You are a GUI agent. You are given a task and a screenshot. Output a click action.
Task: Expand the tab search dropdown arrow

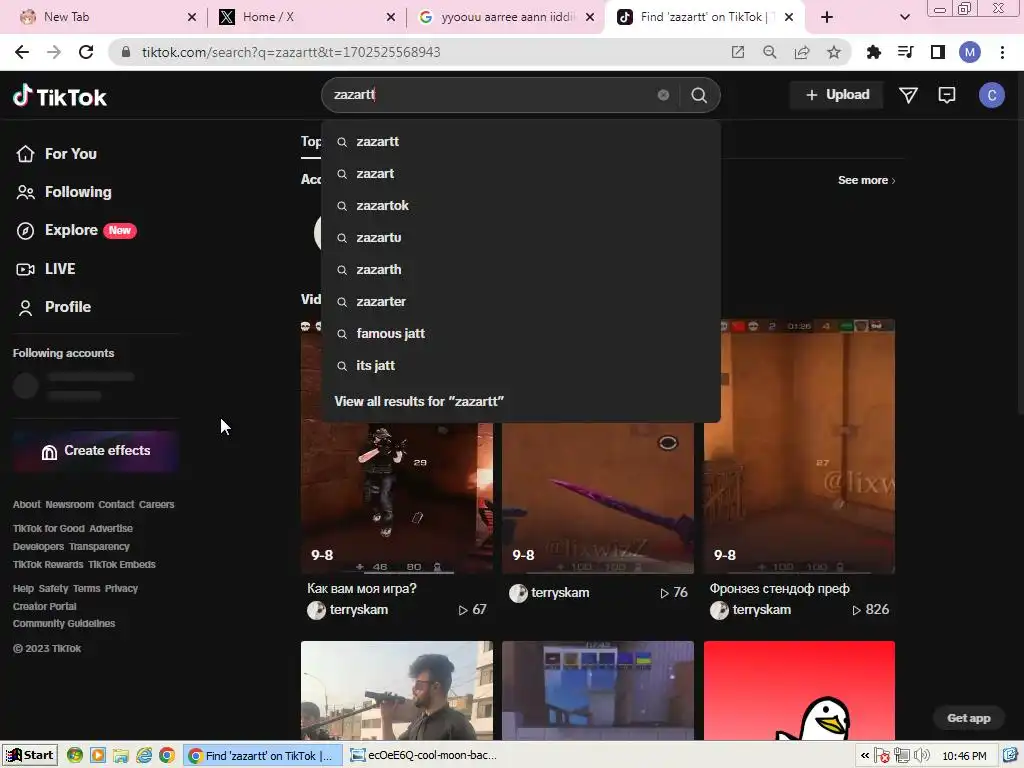904,17
